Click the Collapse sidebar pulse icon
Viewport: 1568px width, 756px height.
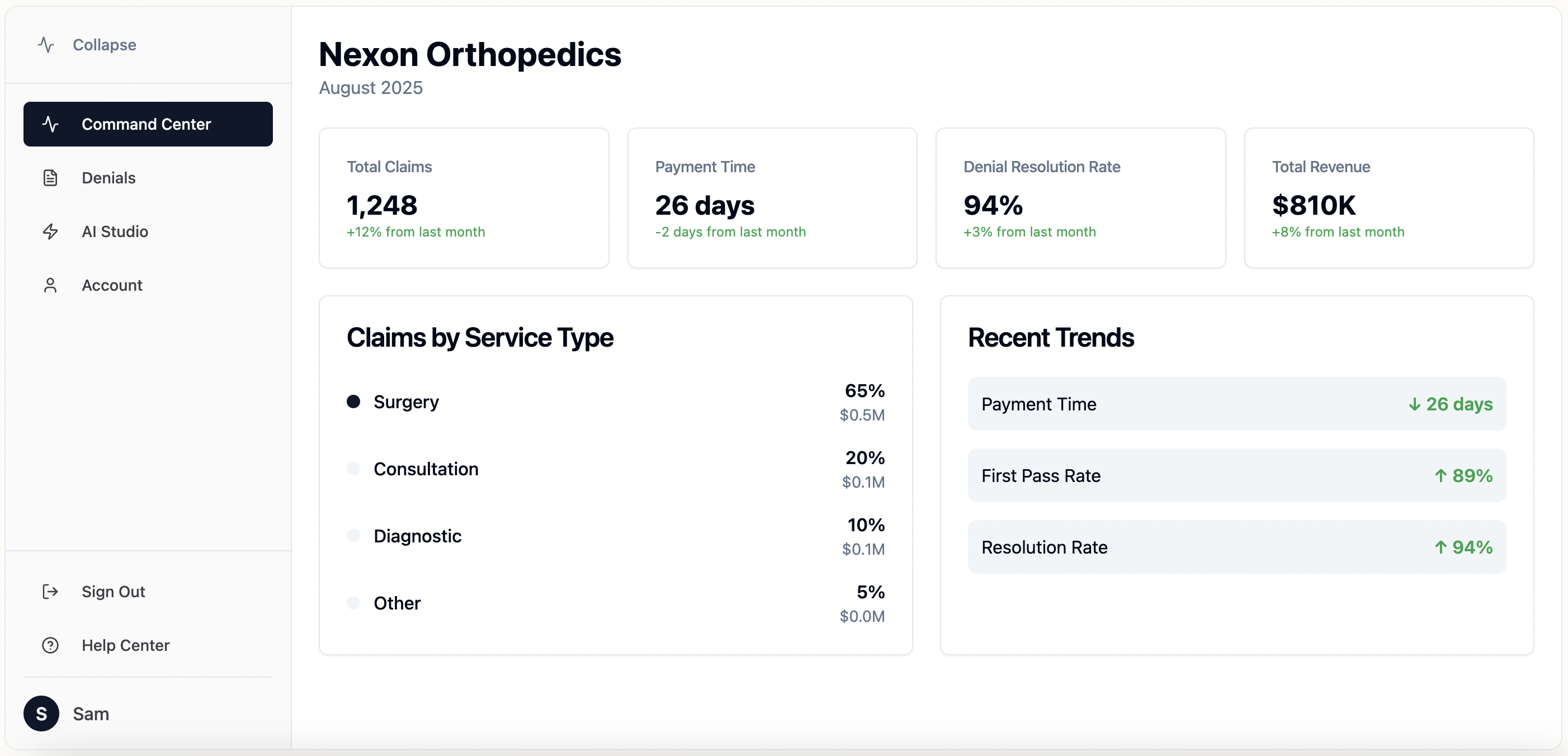tap(46, 45)
